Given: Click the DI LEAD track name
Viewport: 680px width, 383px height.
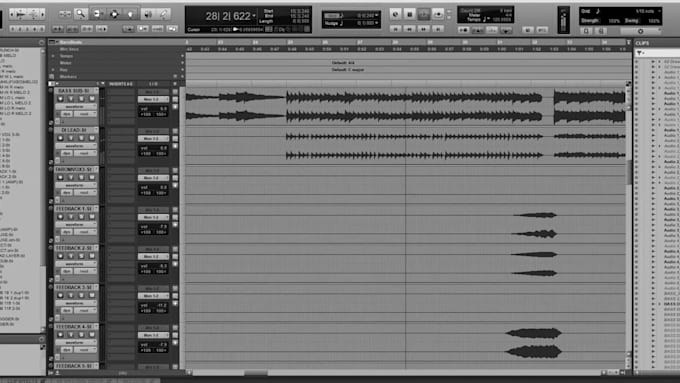Looking at the screenshot, I should click(x=72, y=130).
